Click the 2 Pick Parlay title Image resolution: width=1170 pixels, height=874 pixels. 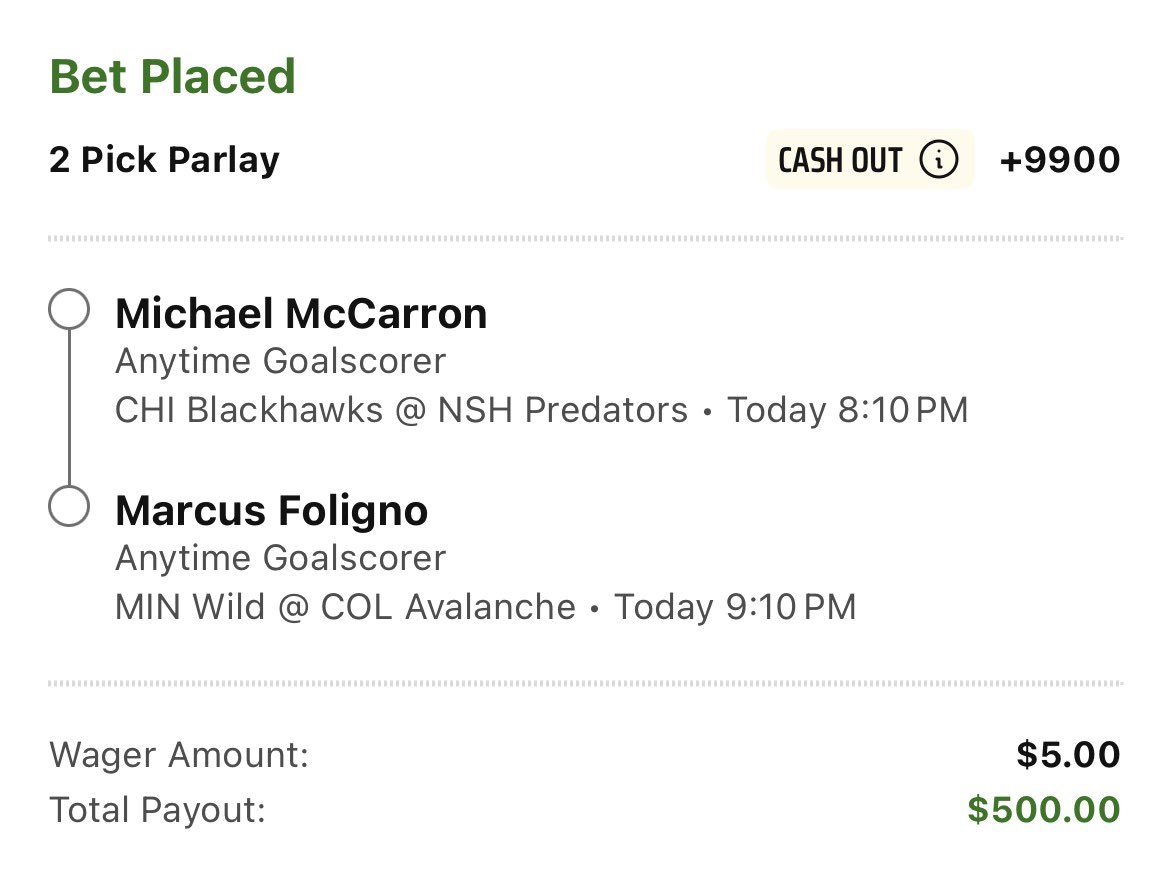pyautogui.click(x=165, y=160)
